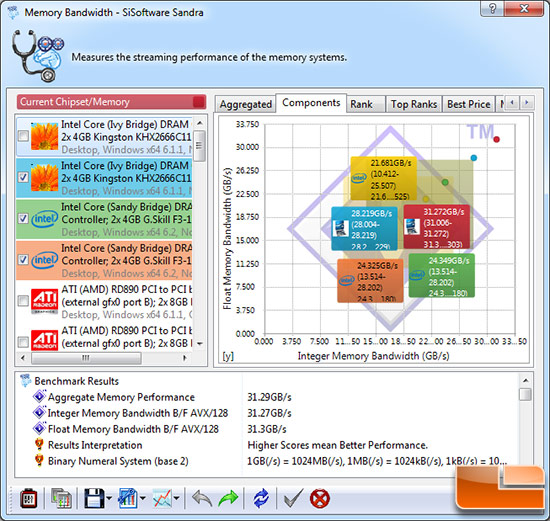Click the tab strip right scroll arrow
550x521 pixels.
tap(526, 102)
